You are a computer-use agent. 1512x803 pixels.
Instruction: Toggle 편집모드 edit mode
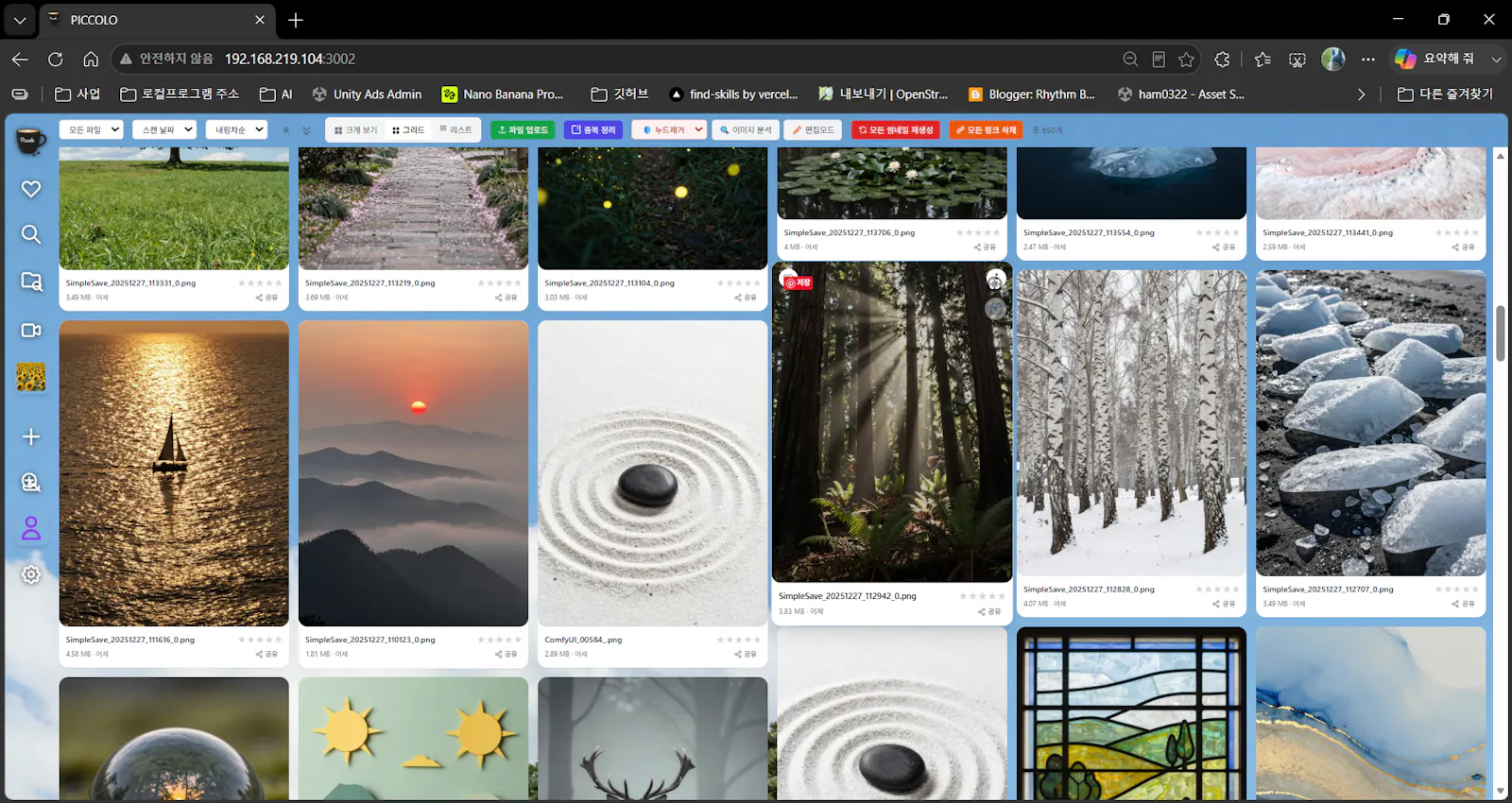click(813, 130)
